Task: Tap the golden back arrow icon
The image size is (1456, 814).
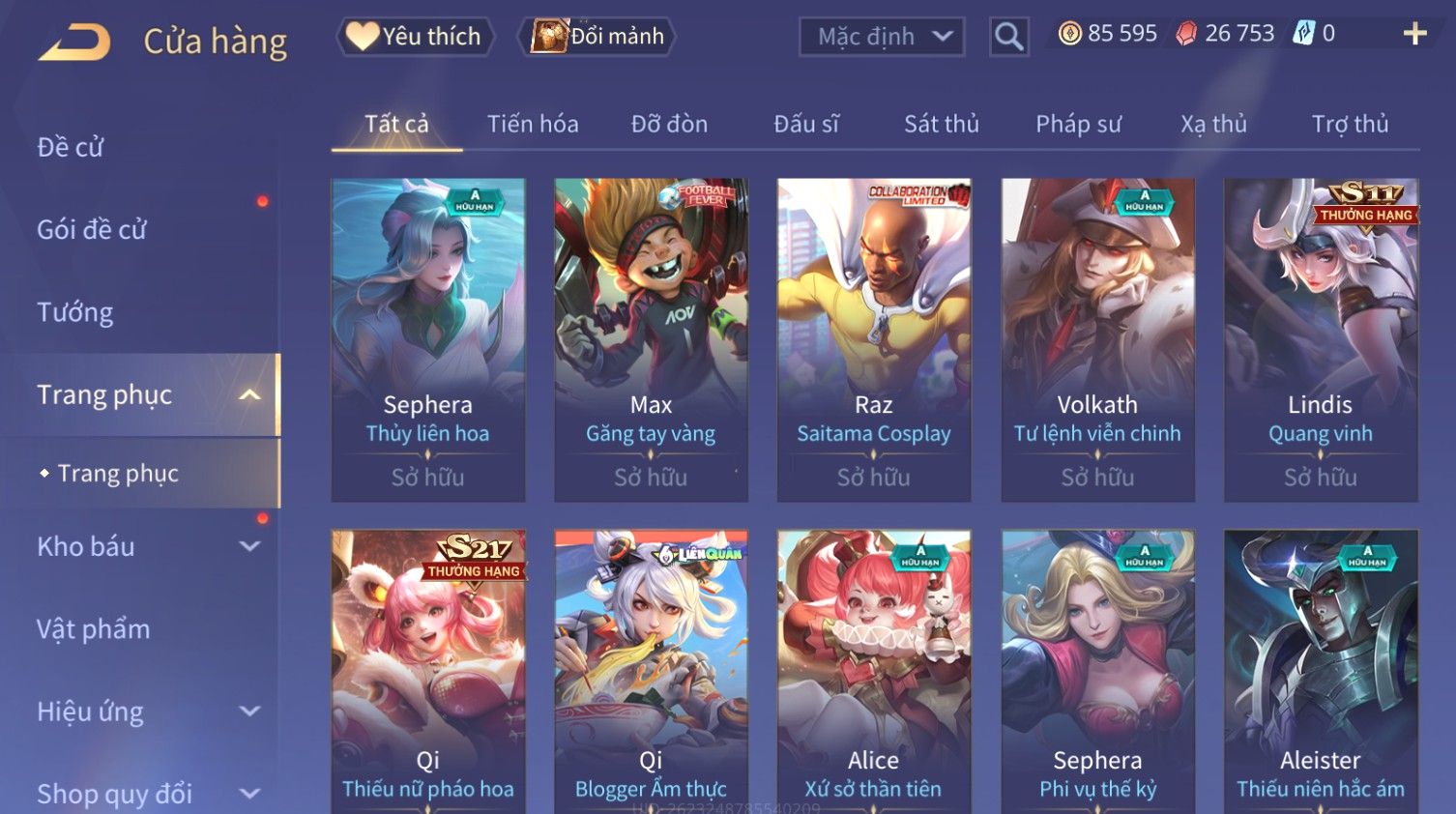Action: point(73,42)
